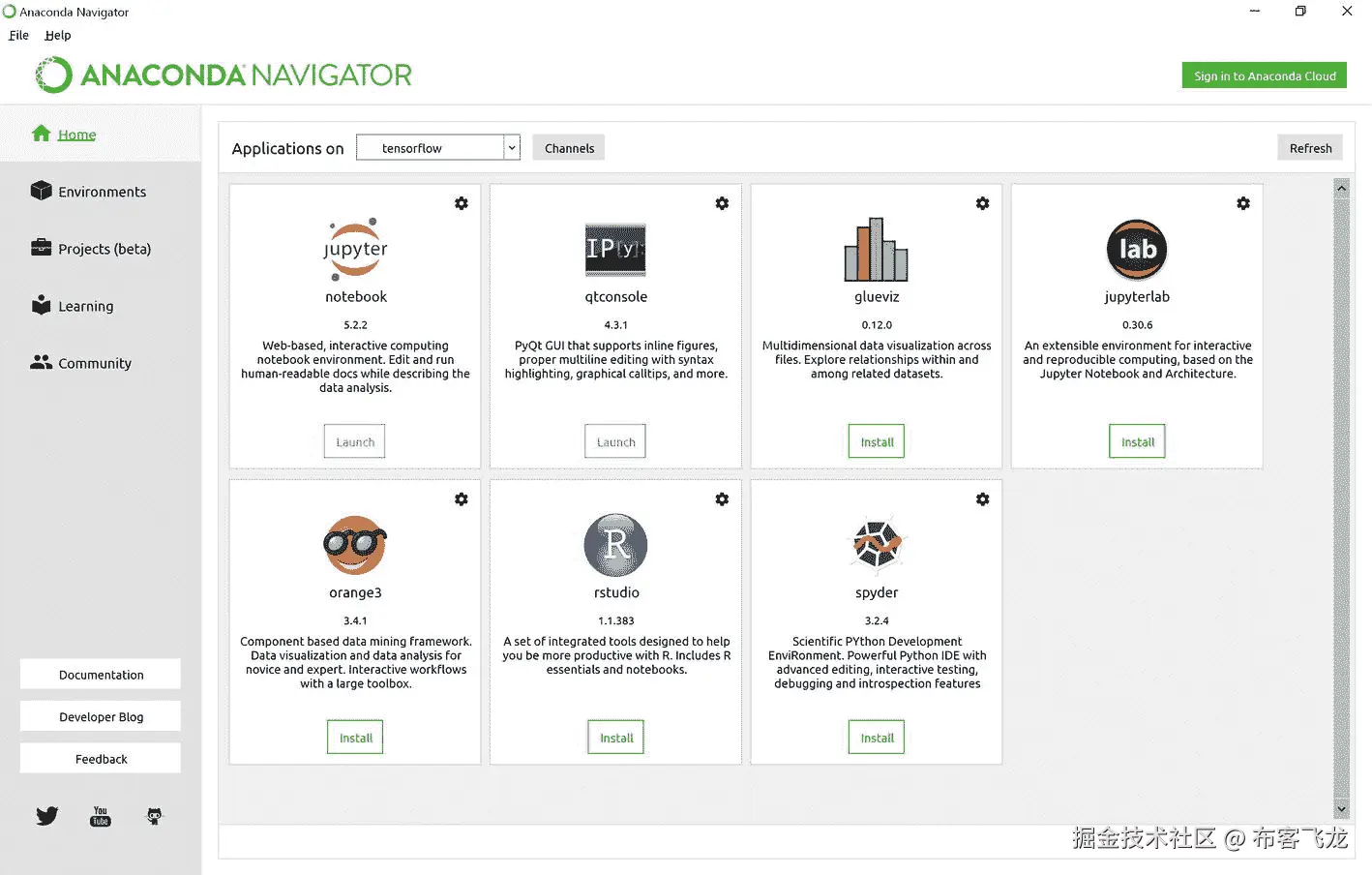
Task: Click the jupyterlab 'lab' logo
Action: (1137, 249)
